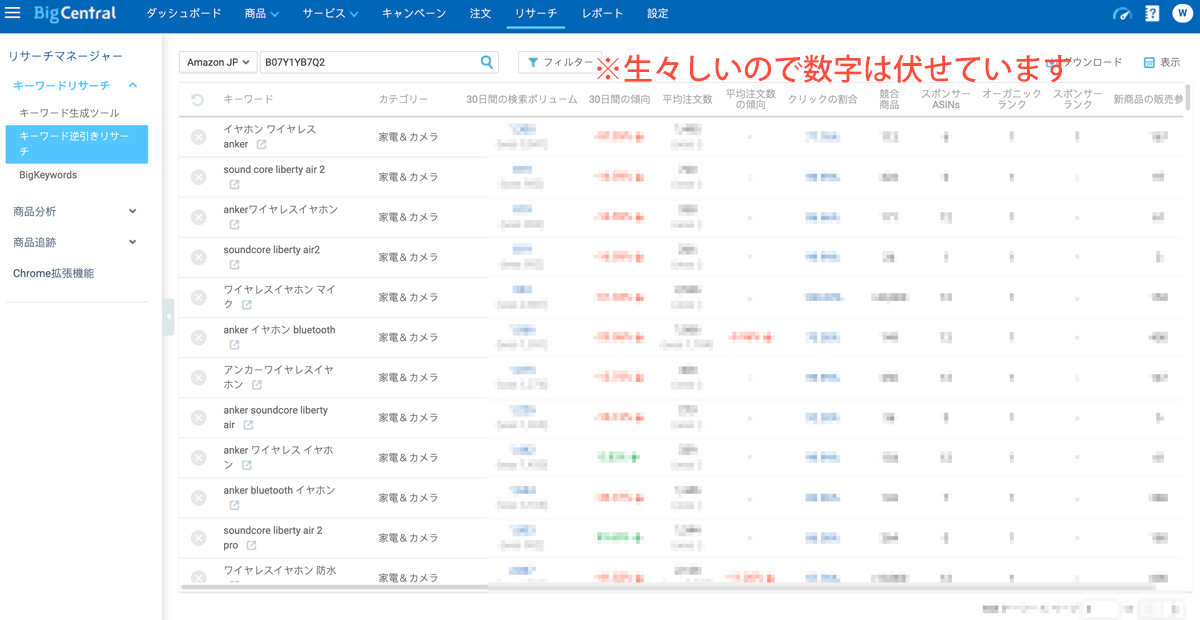
Task: Sort by the オーガニックランク column header
Action: tap(1011, 100)
